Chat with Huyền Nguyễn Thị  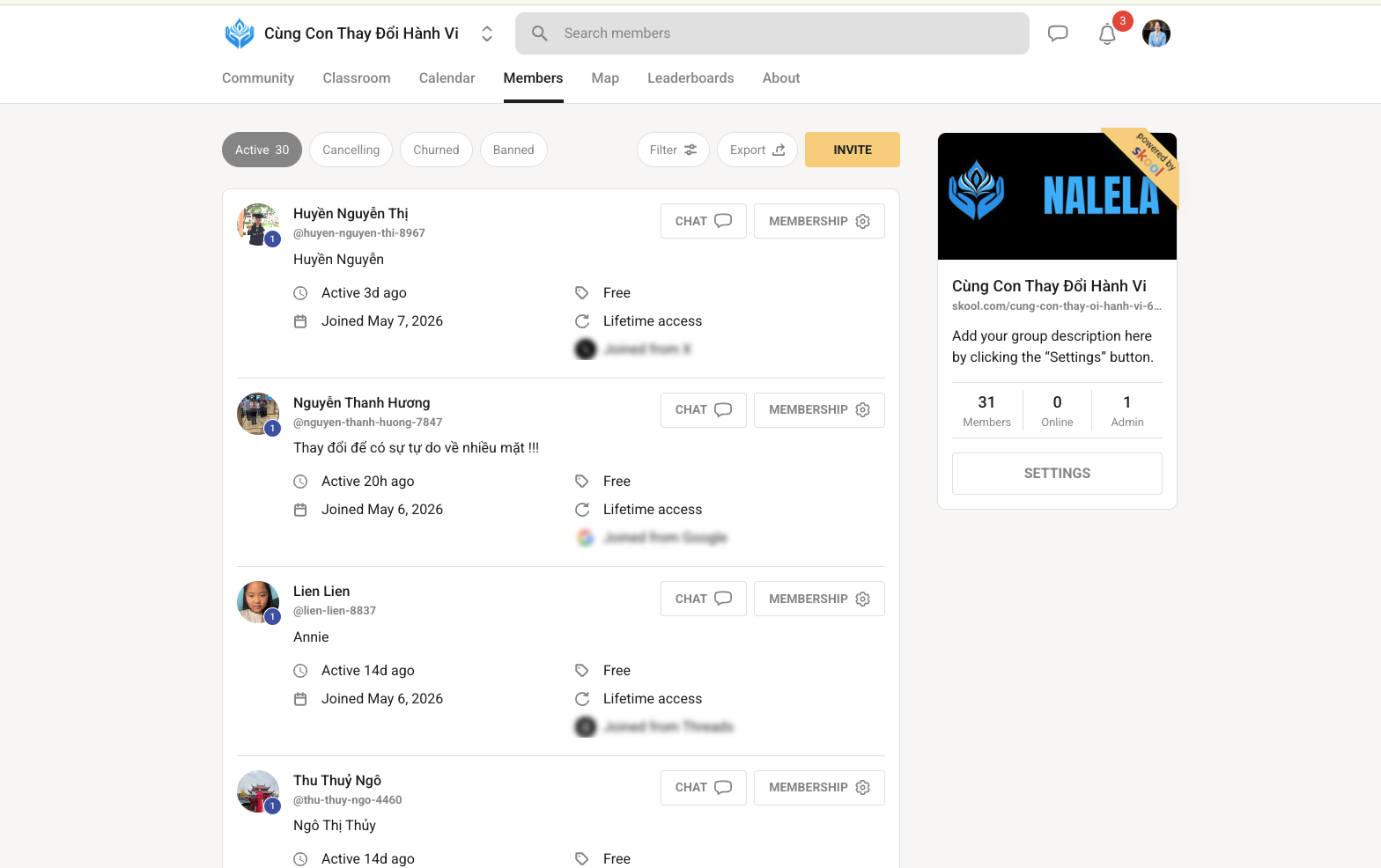[704, 221]
